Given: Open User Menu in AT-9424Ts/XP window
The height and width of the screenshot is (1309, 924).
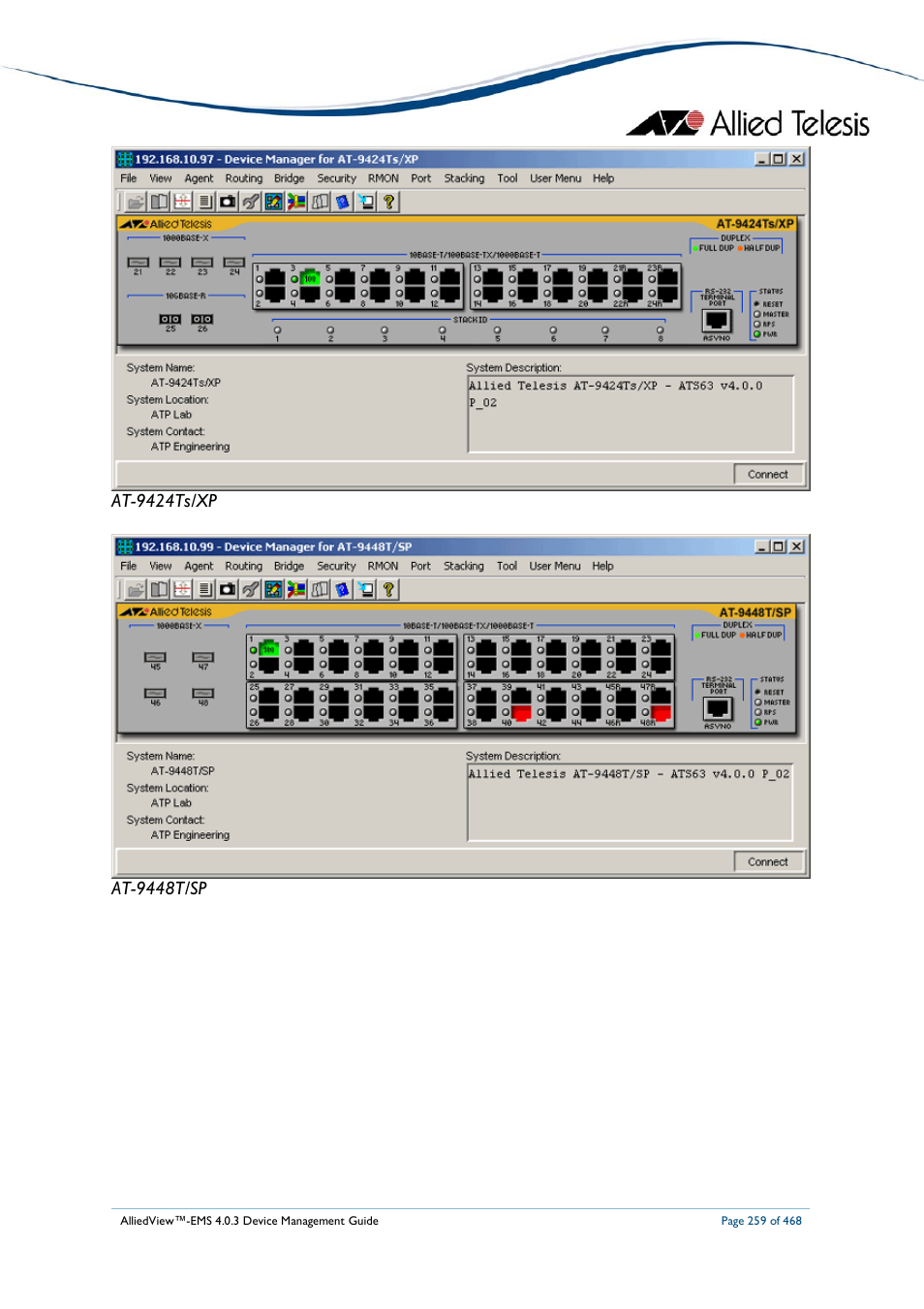Looking at the screenshot, I should coord(556,178).
